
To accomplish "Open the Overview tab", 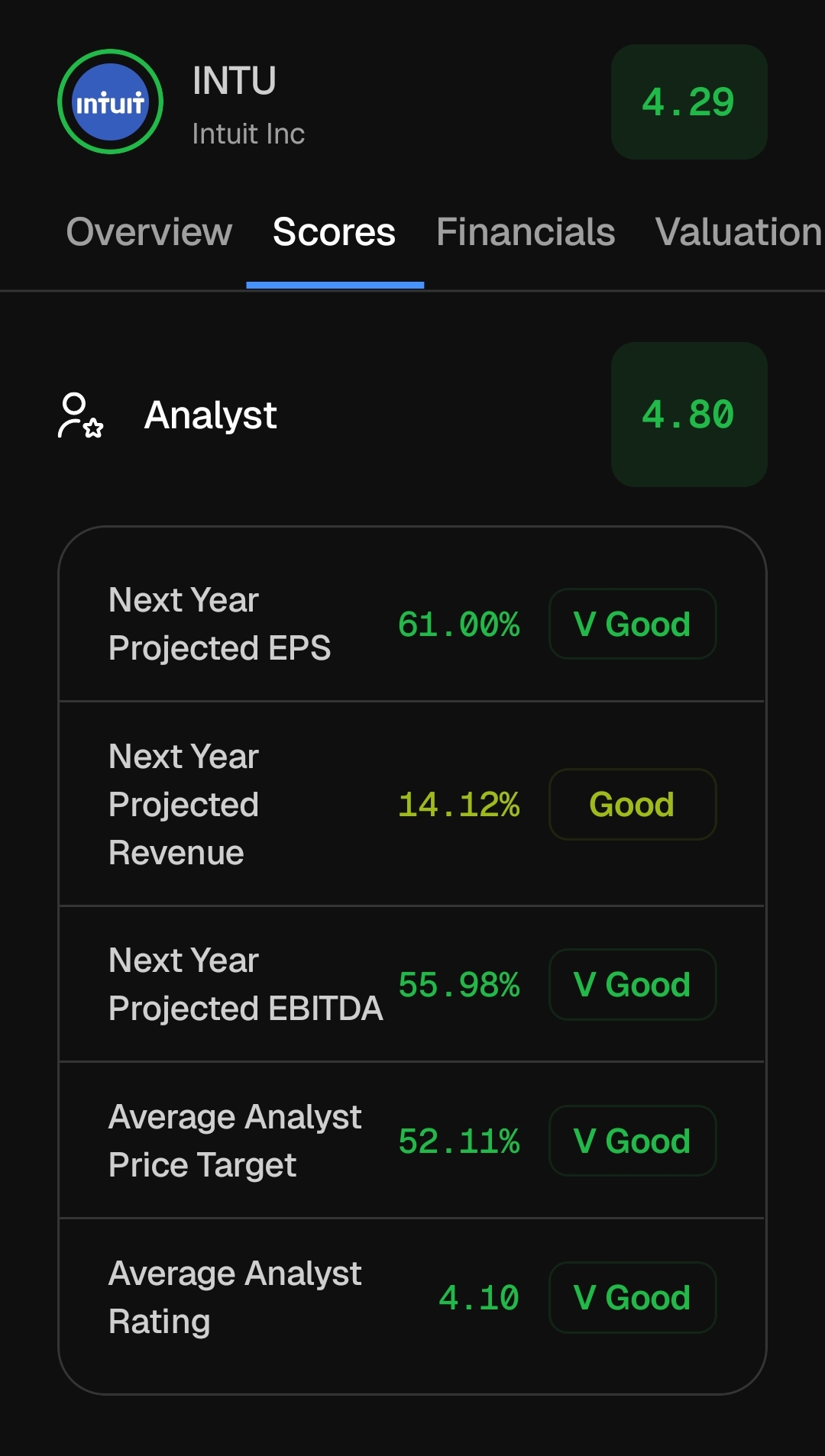I will pyautogui.click(x=149, y=232).
